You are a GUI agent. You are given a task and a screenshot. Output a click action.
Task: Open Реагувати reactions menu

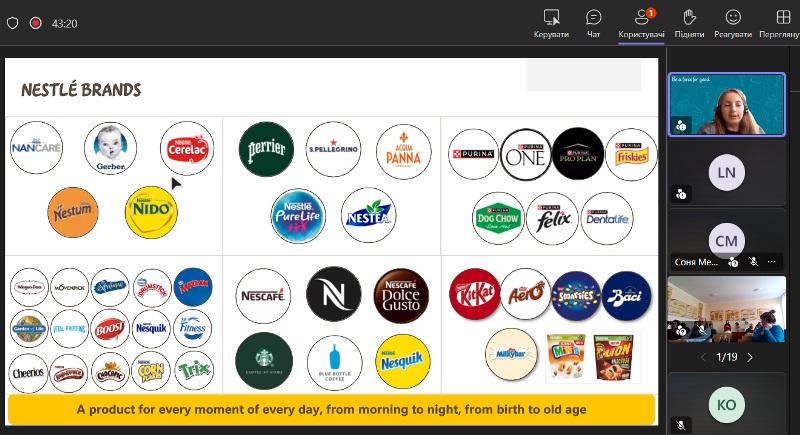[x=733, y=17]
